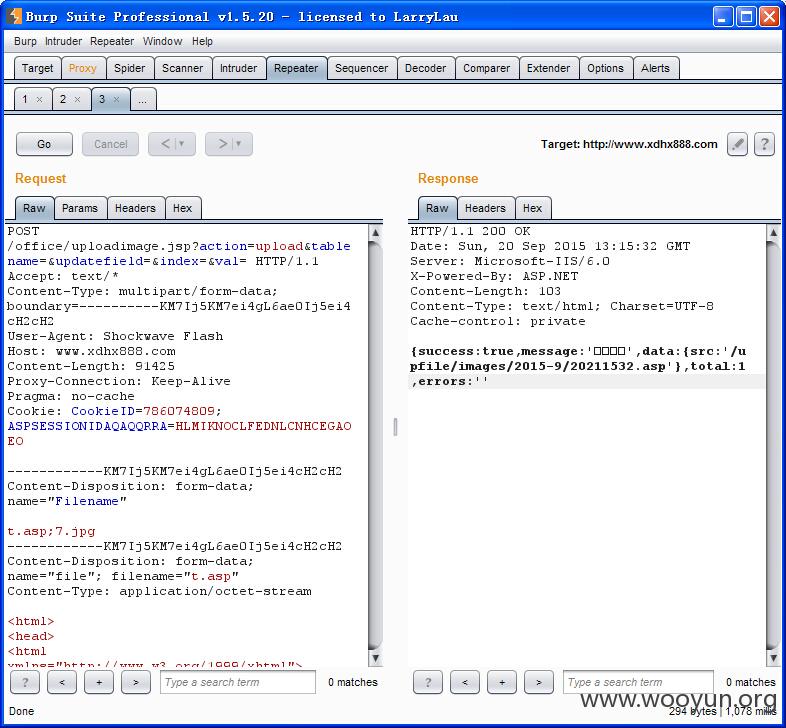Switch to the Sequencer tab
Image resolution: width=786 pixels, height=728 pixels.
[x=361, y=68]
